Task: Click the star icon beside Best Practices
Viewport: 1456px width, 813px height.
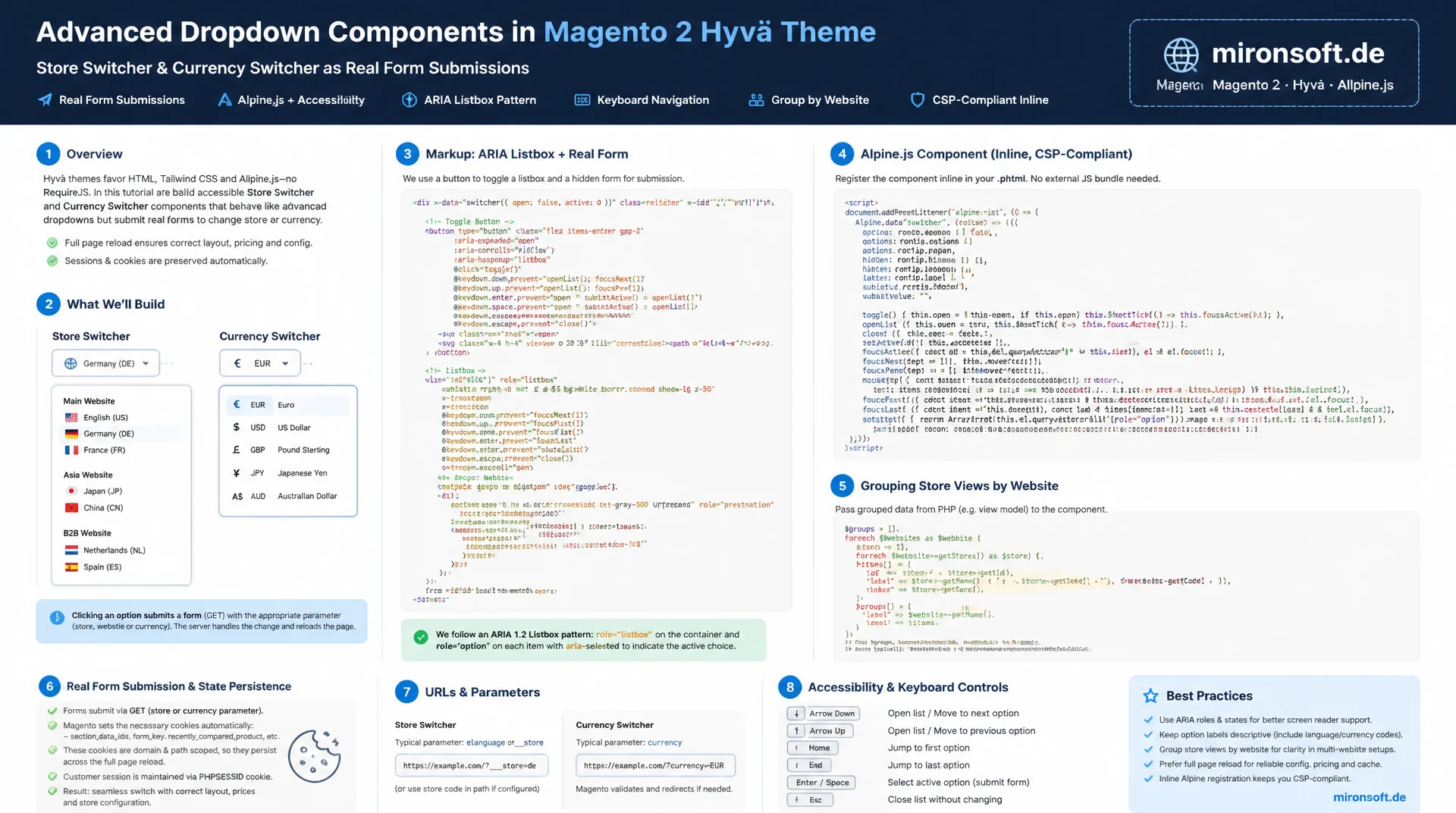Action: [x=1150, y=696]
